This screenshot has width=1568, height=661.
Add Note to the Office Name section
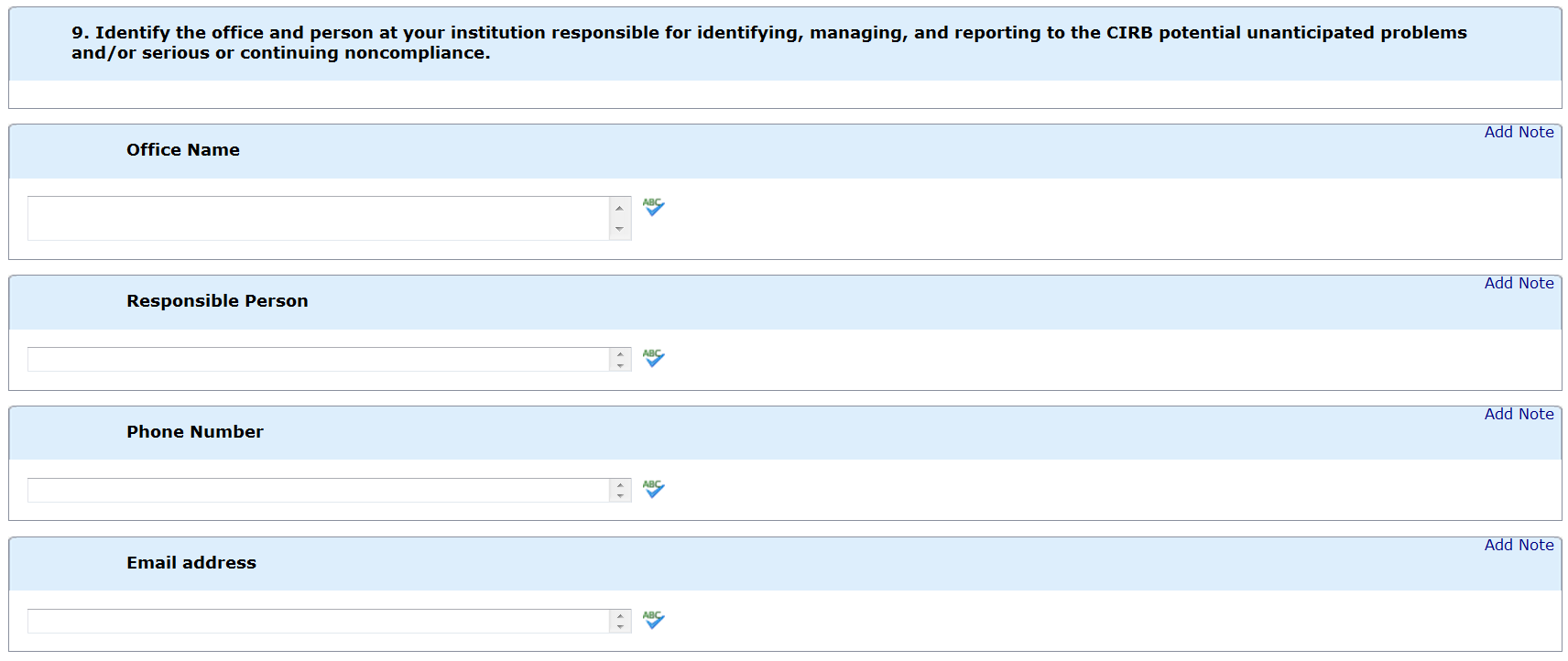(x=1519, y=132)
